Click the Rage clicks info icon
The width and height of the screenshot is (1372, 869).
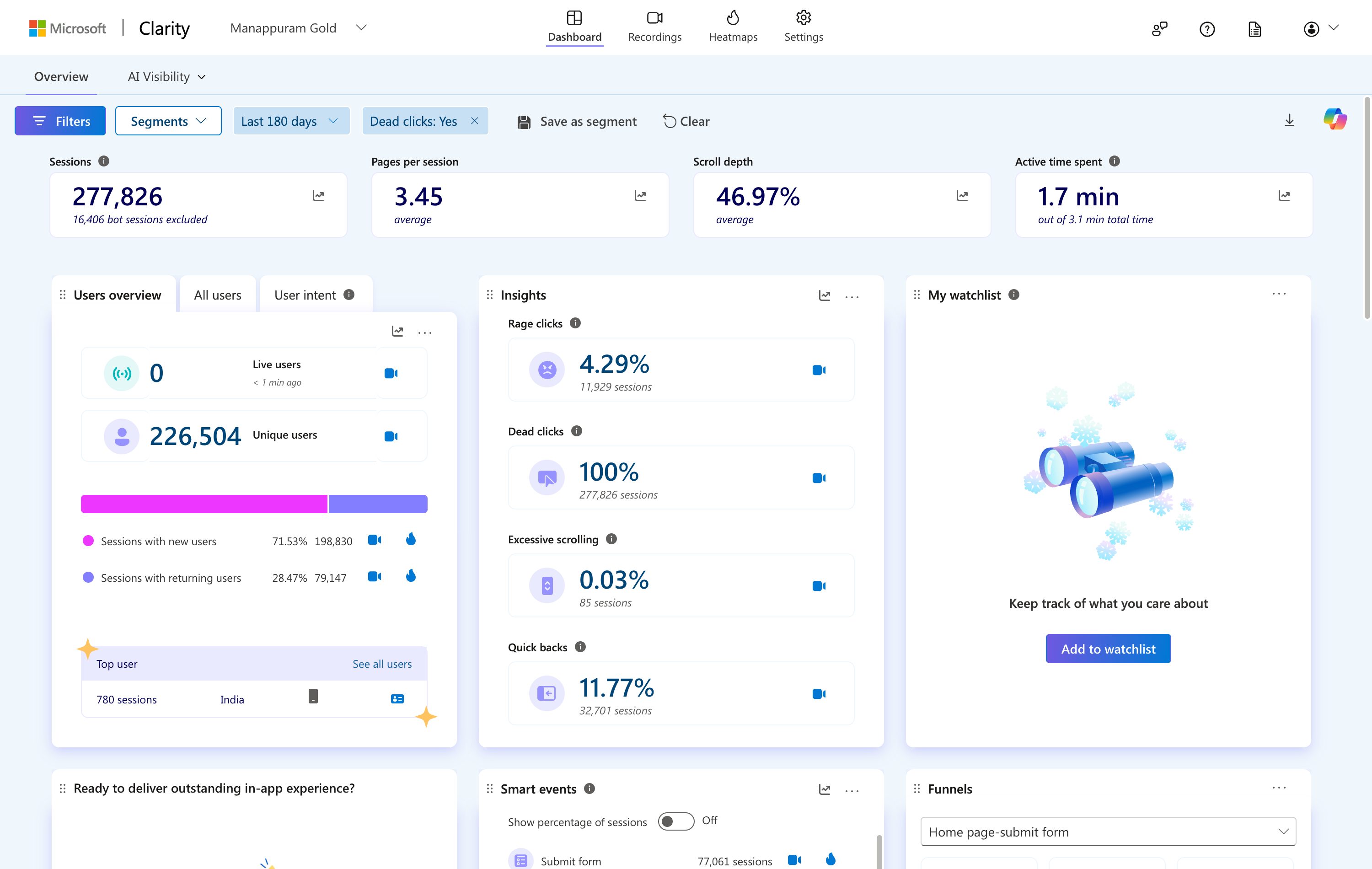coord(575,323)
